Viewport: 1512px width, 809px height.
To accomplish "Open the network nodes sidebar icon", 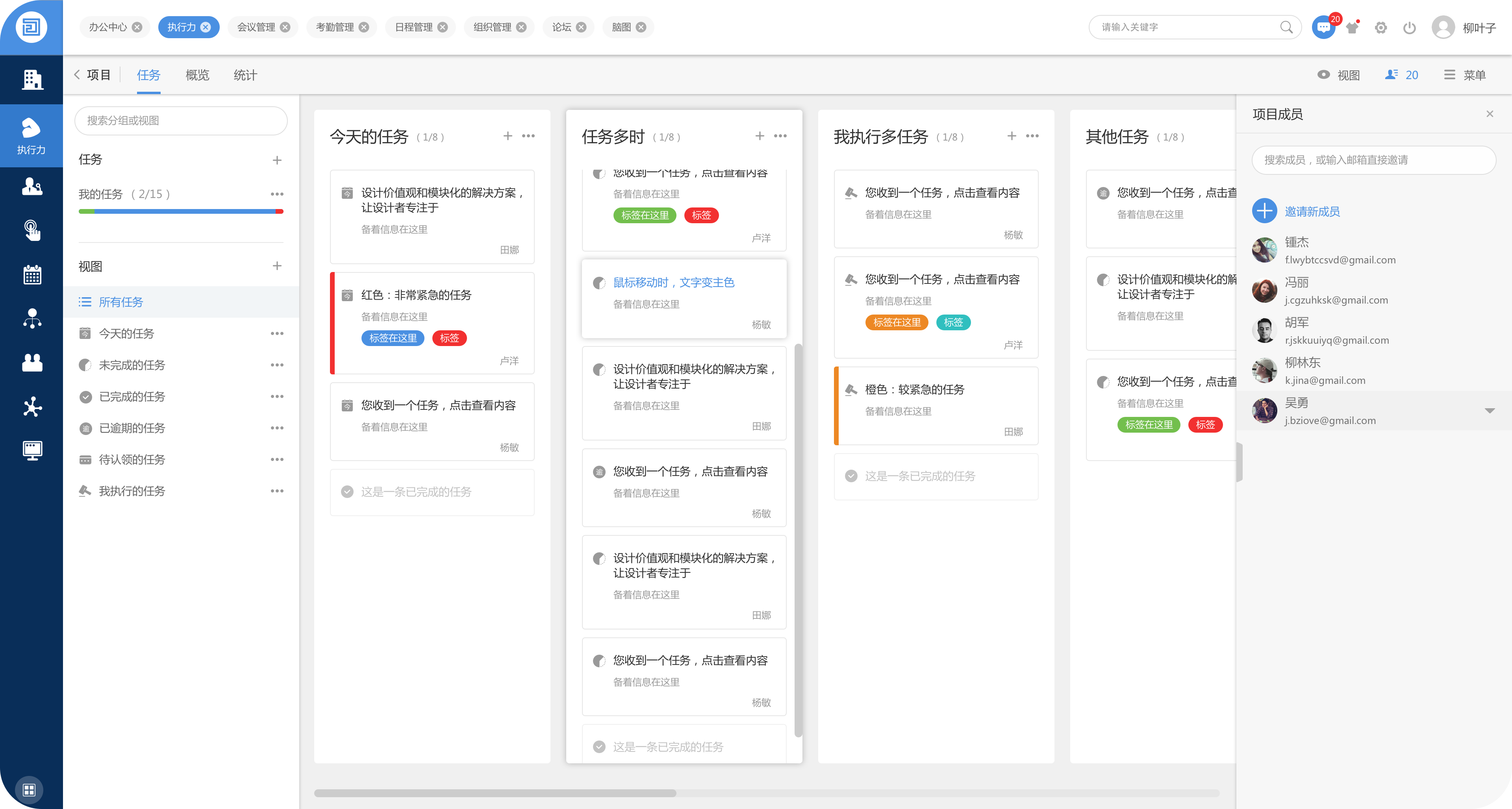I will [x=32, y=407].
